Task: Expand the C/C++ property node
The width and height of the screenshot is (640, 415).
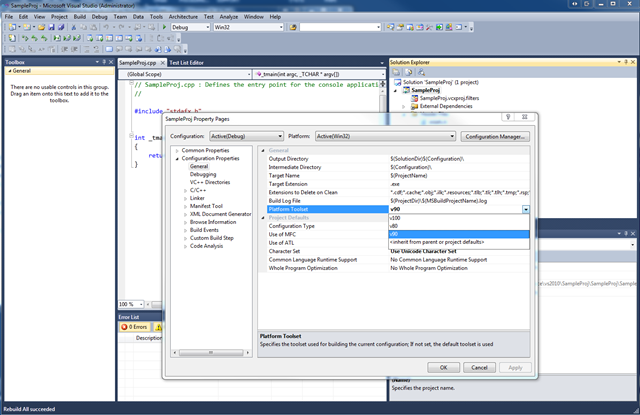Action: 185,191
